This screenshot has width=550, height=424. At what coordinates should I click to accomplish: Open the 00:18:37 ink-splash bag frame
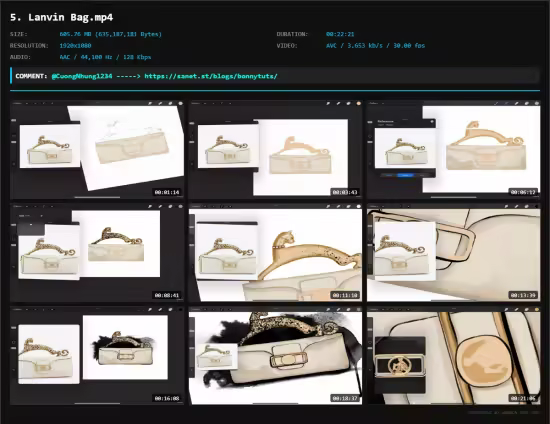(275, 356)
